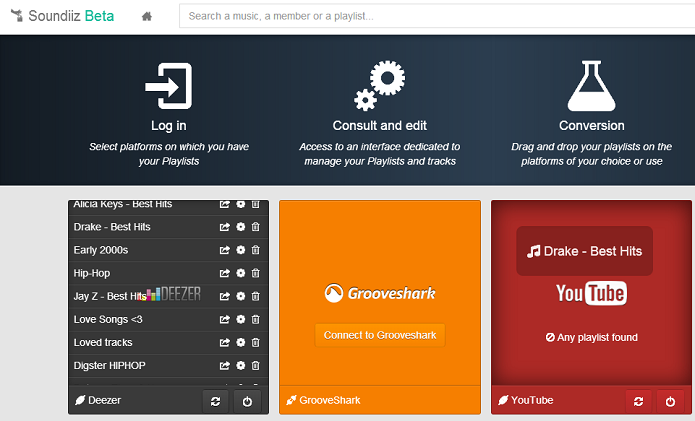Delete the Early 2000s playlist

coord(256,250)
